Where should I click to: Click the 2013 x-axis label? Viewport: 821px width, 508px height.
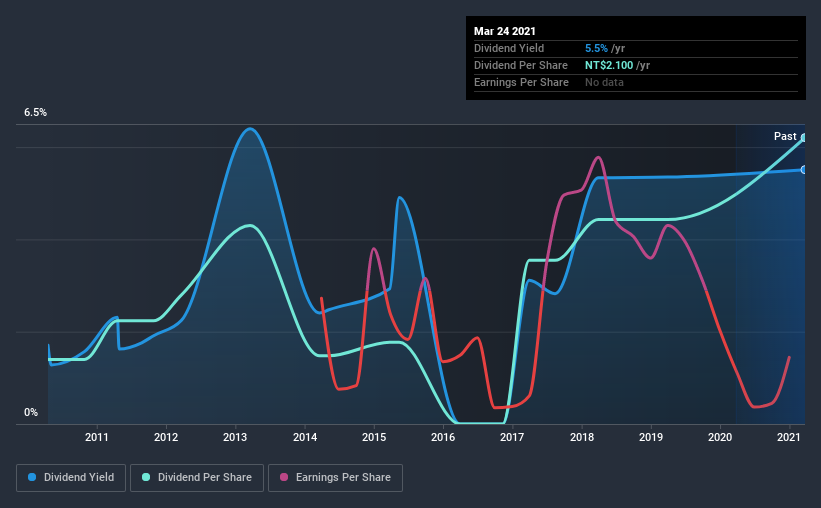[x=235, y=437]
